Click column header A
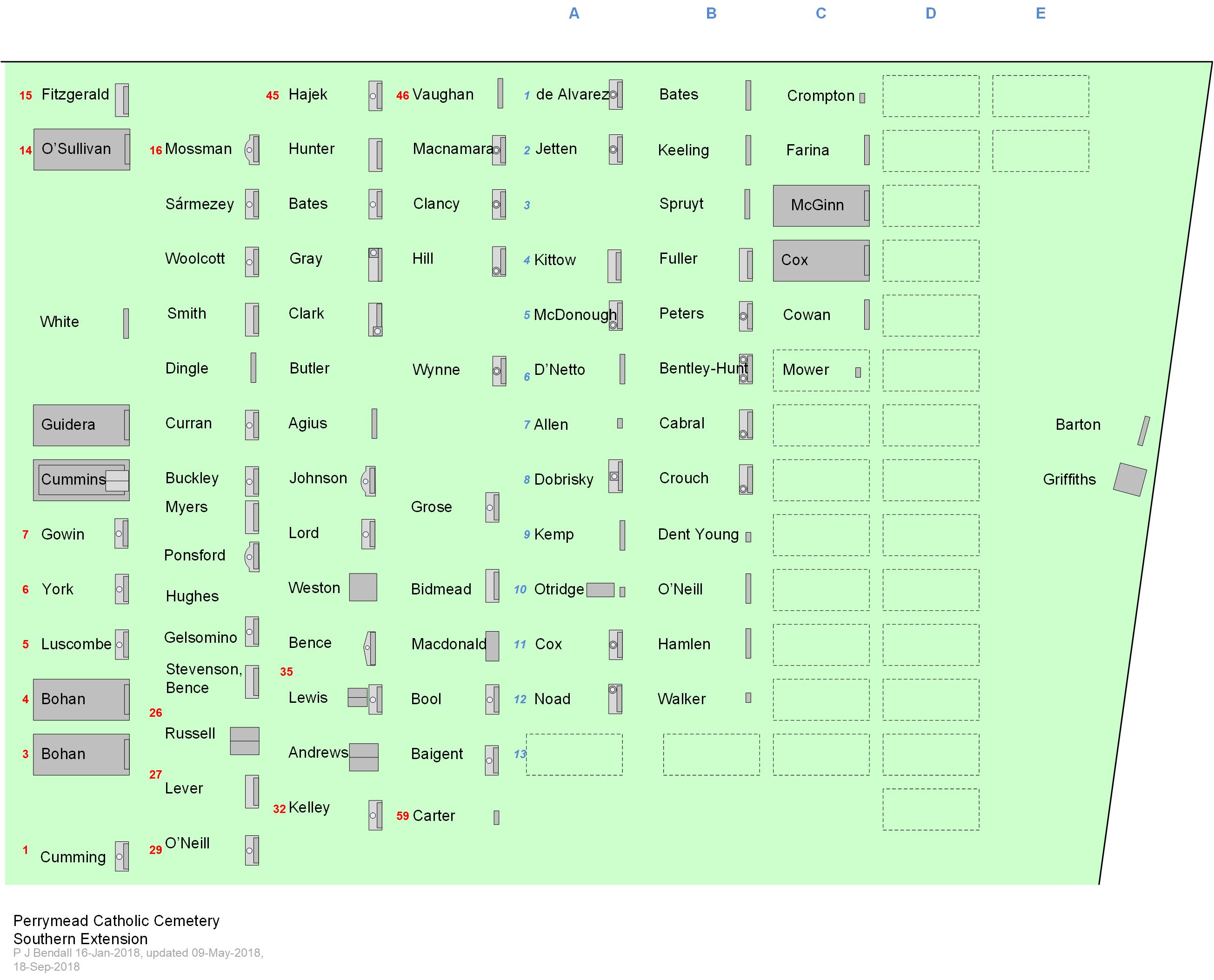This screenshot has height=980, width=1214. coord(574,13)
